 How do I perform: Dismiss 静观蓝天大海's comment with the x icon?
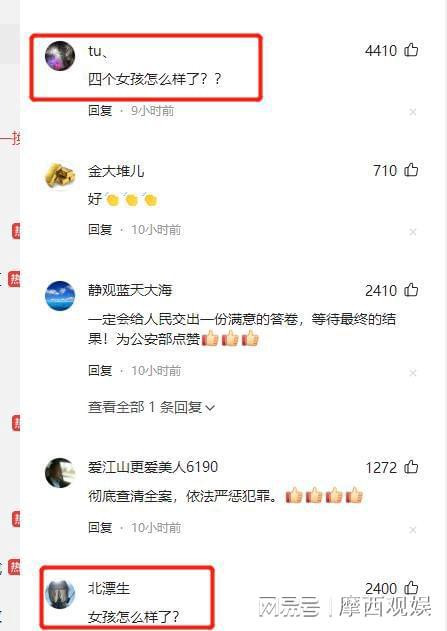413,373
